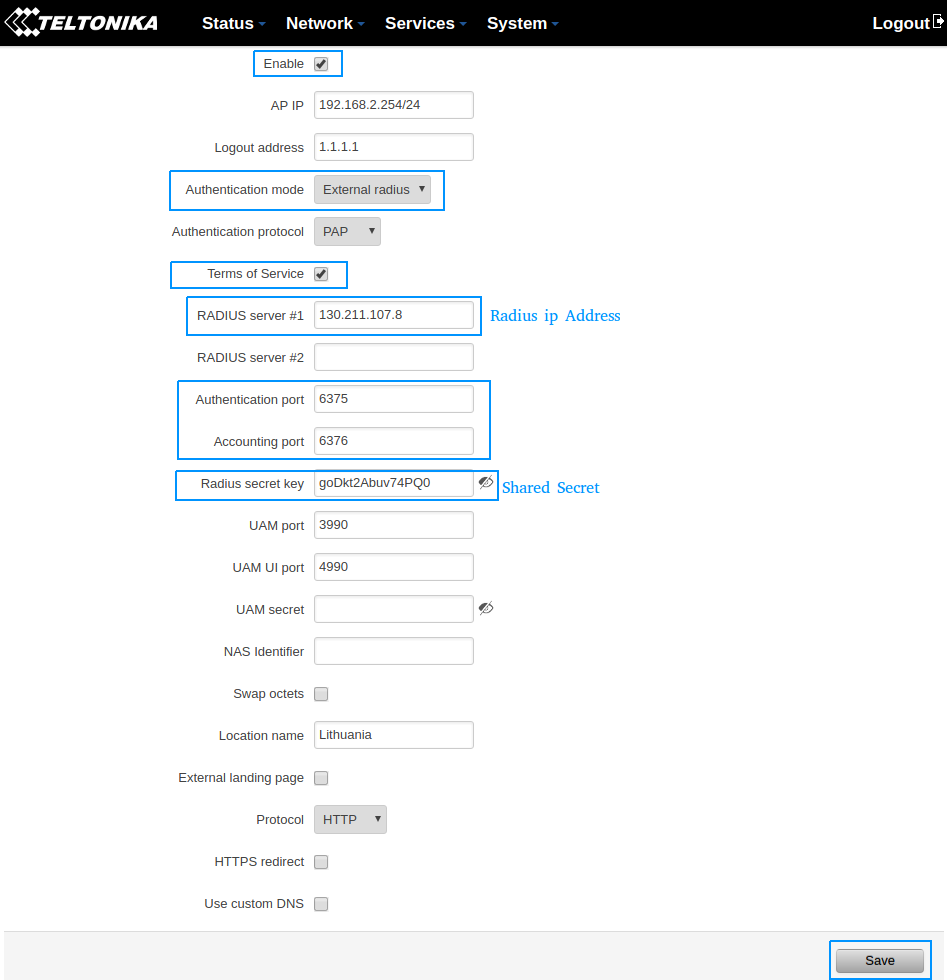
Task: Open the Status menu
Action: click(x=233, y=23)
